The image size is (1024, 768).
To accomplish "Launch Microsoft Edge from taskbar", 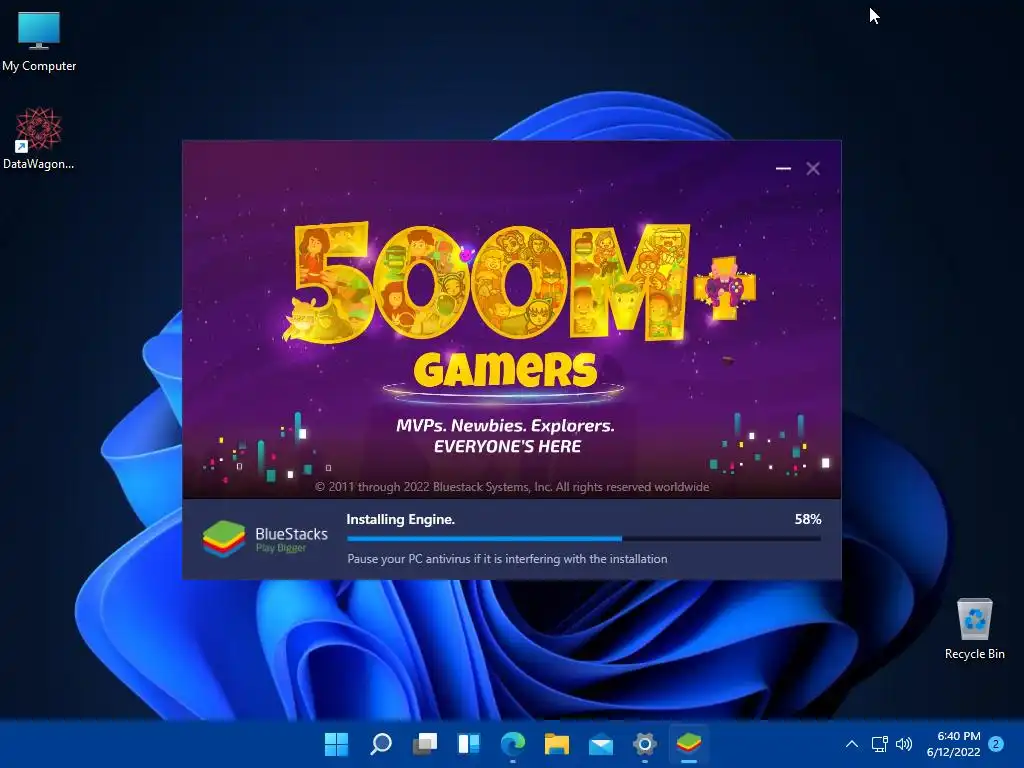I will tap(513, 744).
